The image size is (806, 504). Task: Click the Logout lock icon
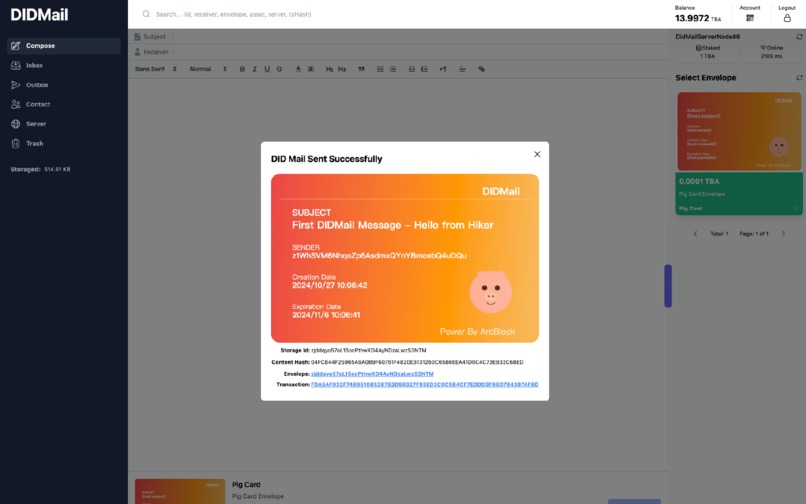click(x=787, y=18)
